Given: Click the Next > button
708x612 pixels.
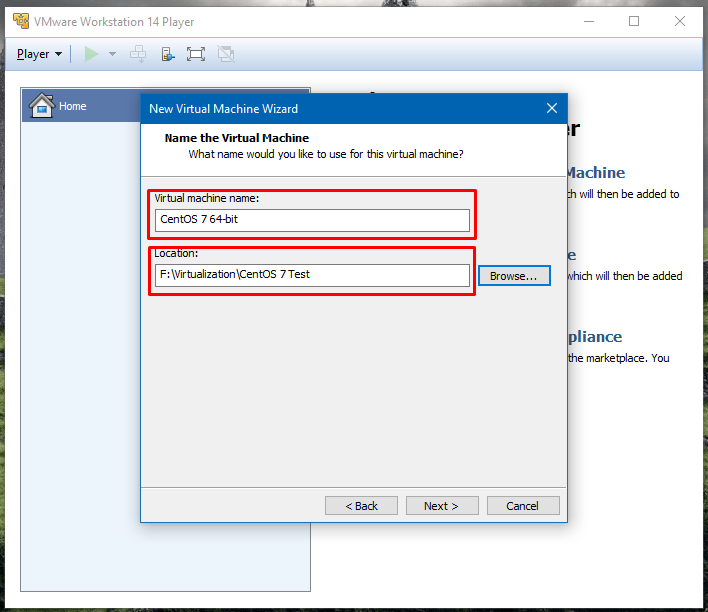Looking at the screenshot, I should tap(442, 505).
